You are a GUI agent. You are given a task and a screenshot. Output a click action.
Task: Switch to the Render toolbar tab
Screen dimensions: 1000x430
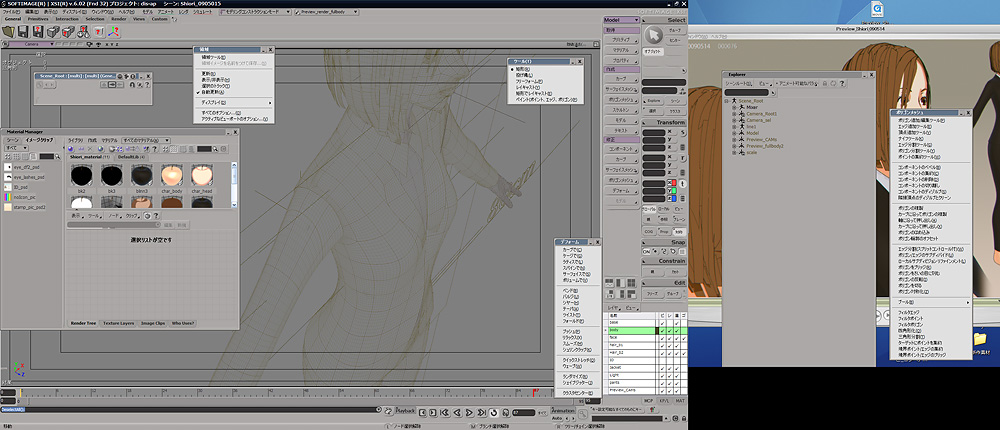119,19
